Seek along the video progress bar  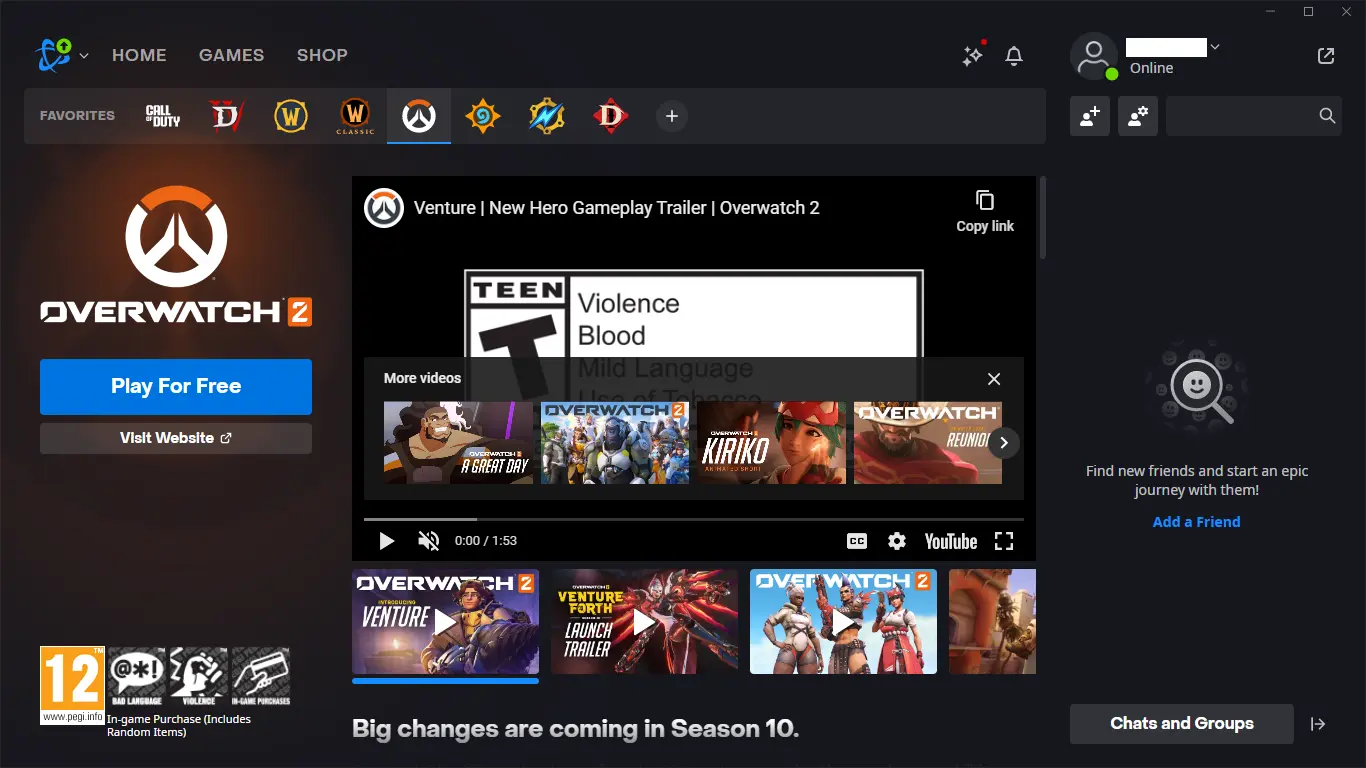click(694, 520)
